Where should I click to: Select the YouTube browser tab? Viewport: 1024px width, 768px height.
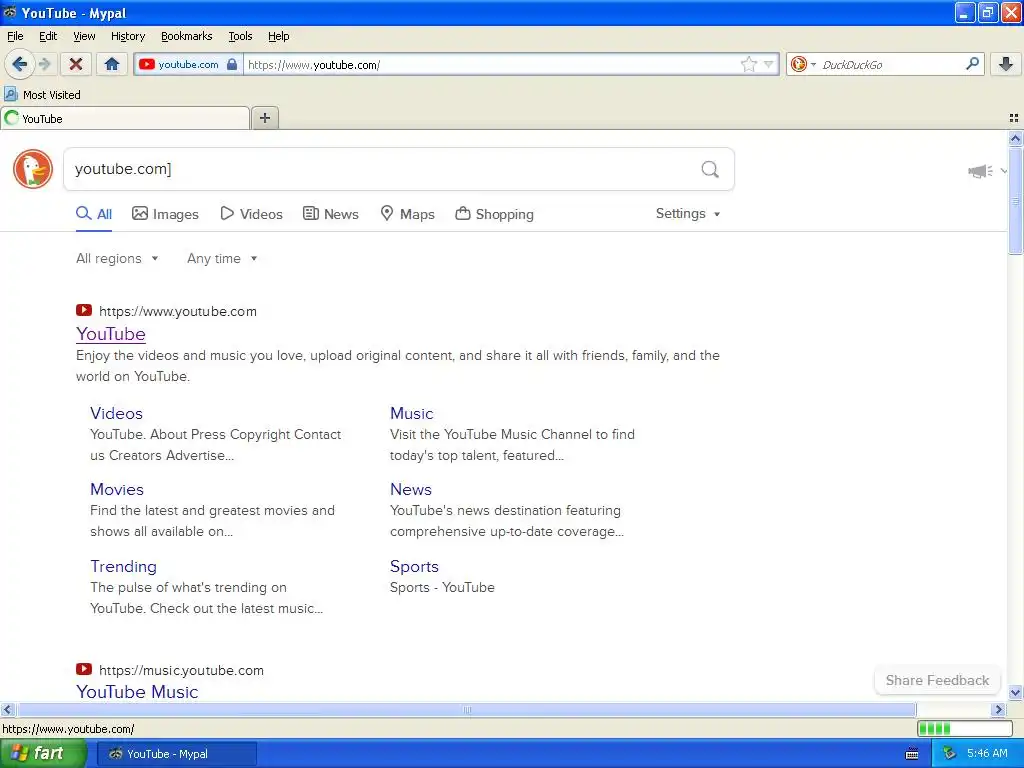[125, 118]
